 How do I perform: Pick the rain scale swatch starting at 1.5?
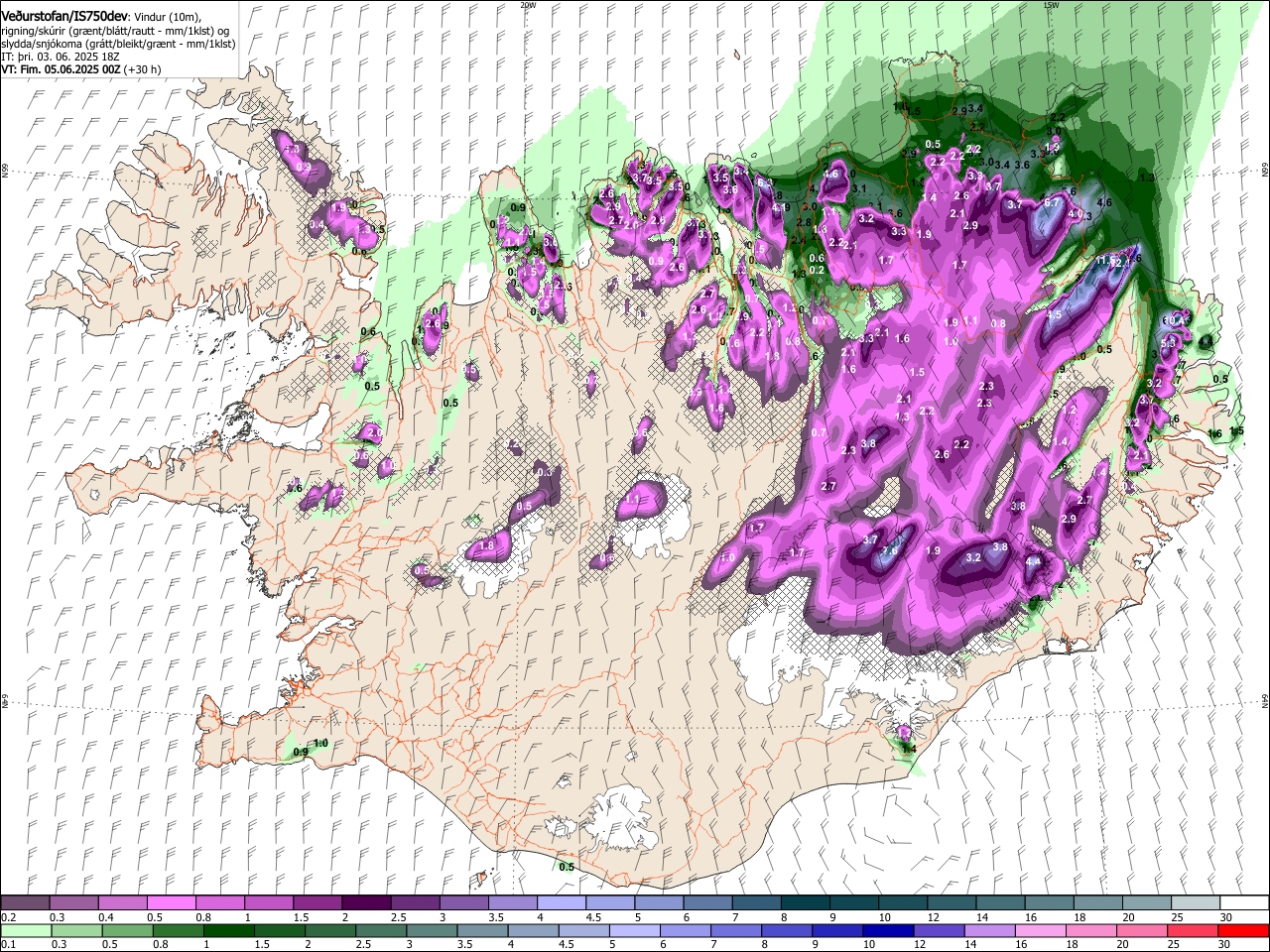coord(279,930)
